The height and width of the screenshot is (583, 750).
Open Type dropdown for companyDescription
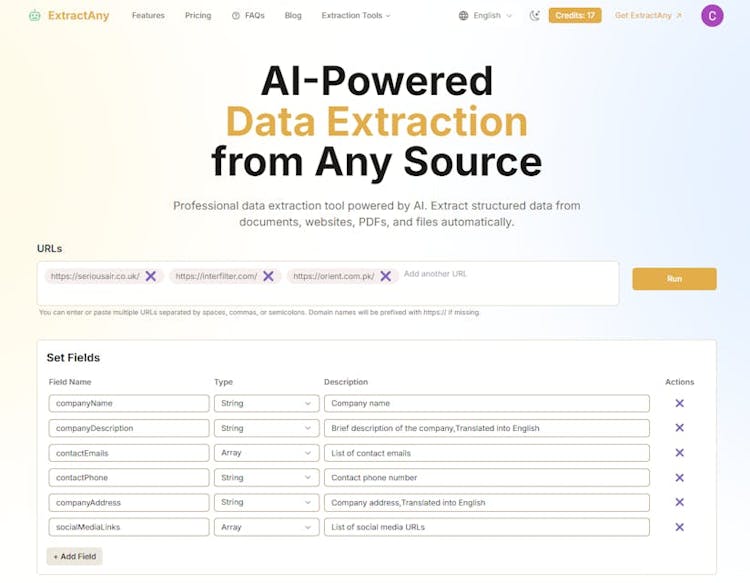265,428
